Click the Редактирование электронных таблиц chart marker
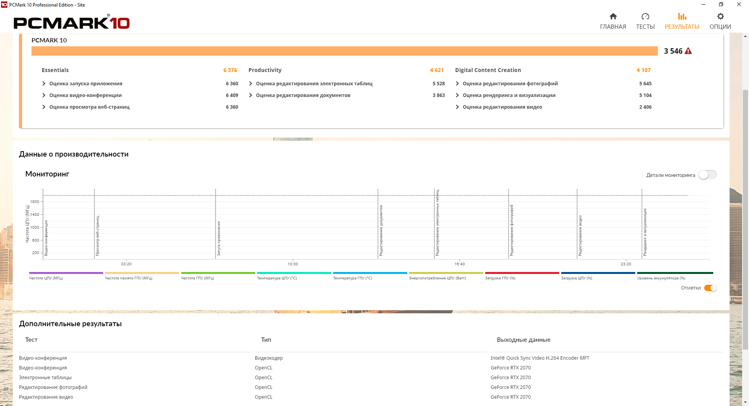 tap(438, 223)
